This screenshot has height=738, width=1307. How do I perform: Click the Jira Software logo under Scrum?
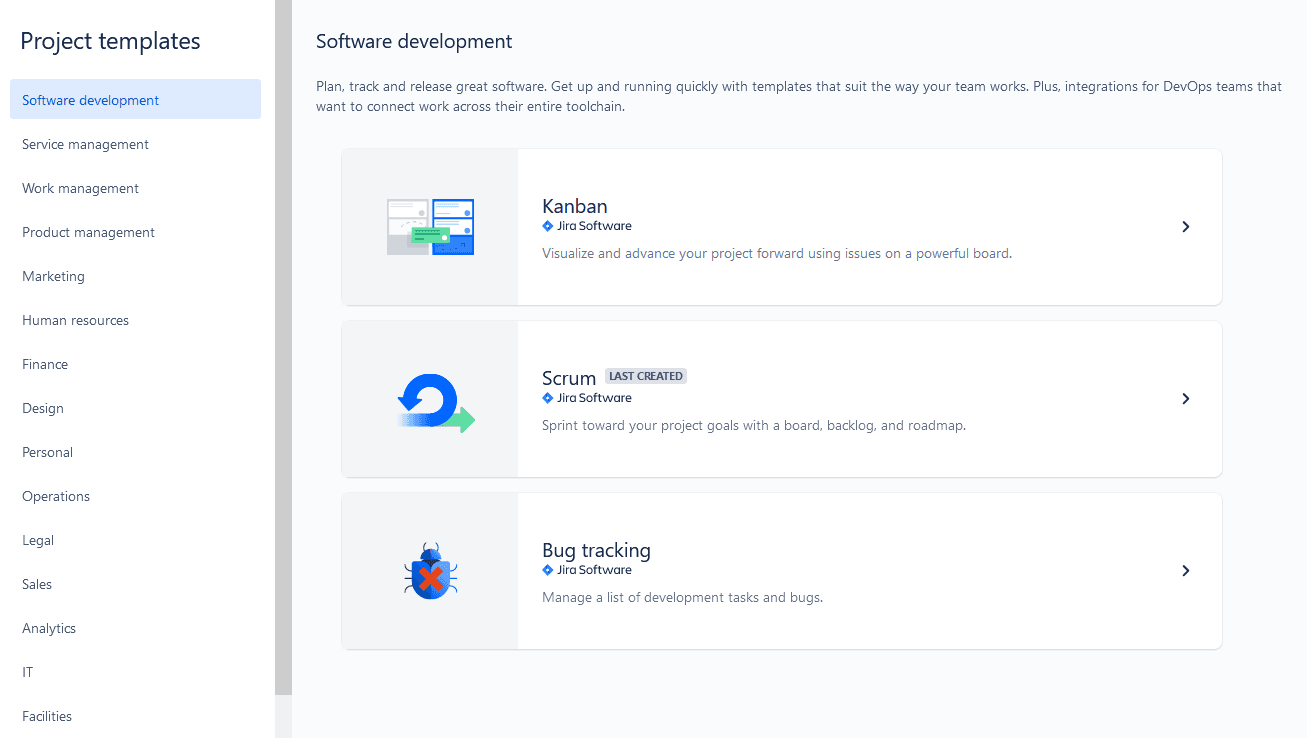[587, 398]
